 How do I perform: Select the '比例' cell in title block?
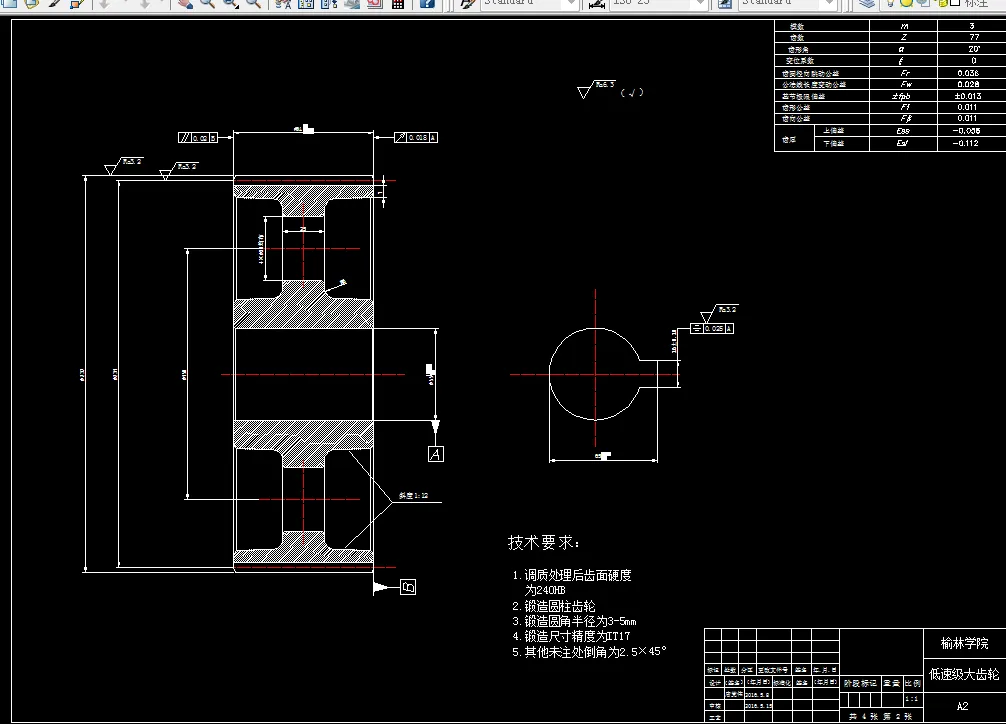click(912, 684)
